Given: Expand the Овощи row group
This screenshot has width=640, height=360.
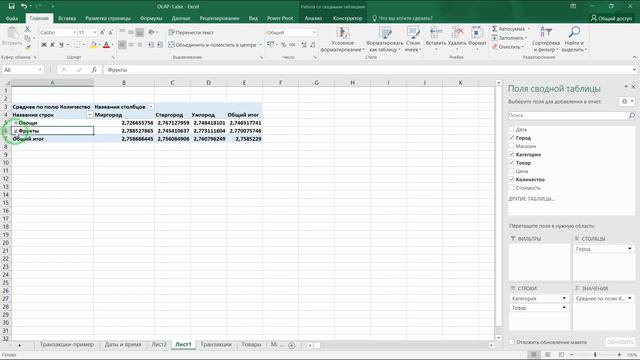Looking at the screenshot, I should point(16,123).
